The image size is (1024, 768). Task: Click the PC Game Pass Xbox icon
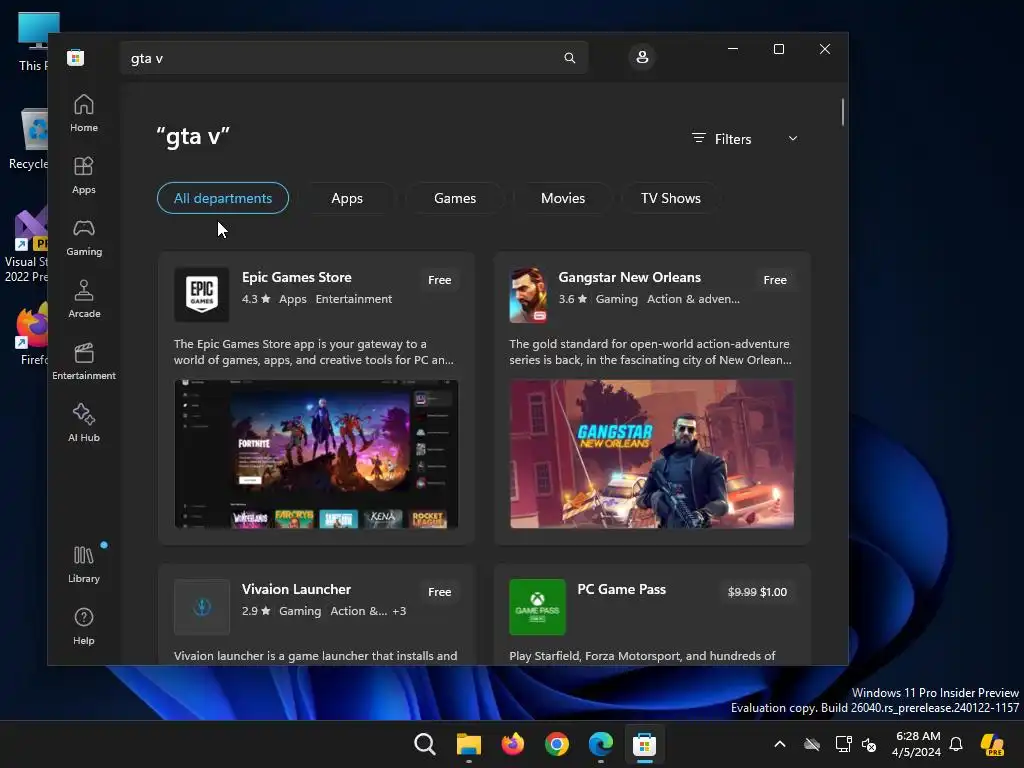coord(537,607)
